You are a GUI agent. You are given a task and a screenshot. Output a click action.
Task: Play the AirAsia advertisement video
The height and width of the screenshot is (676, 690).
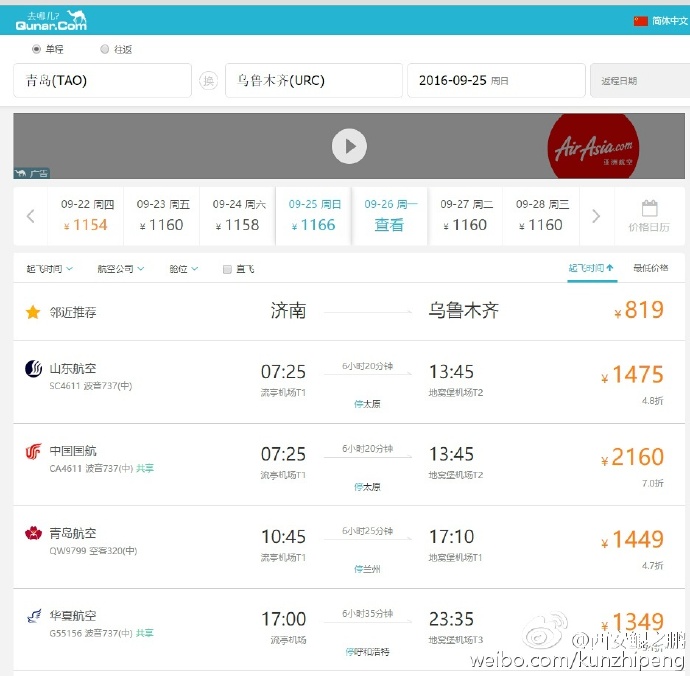[349, 146]
